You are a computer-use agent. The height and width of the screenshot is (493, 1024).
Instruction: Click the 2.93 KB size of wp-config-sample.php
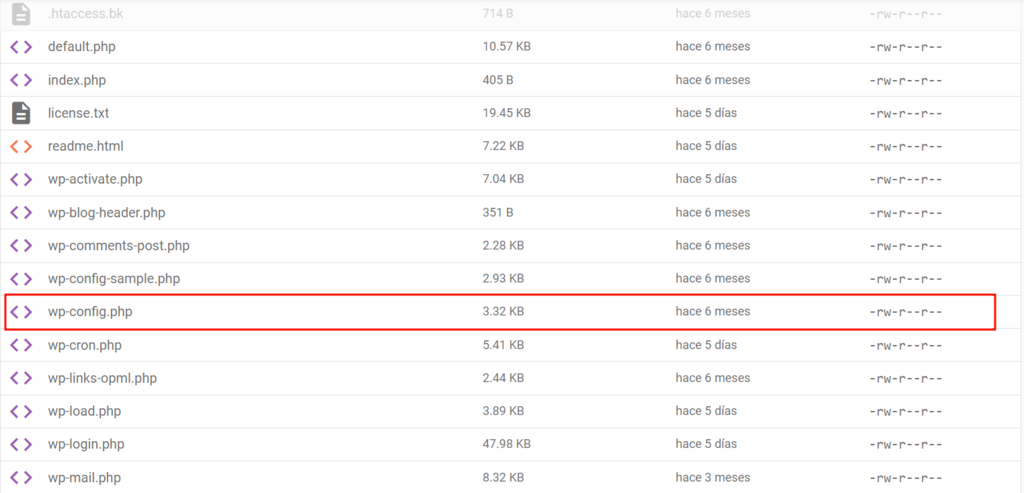click(x=503, y=279)
